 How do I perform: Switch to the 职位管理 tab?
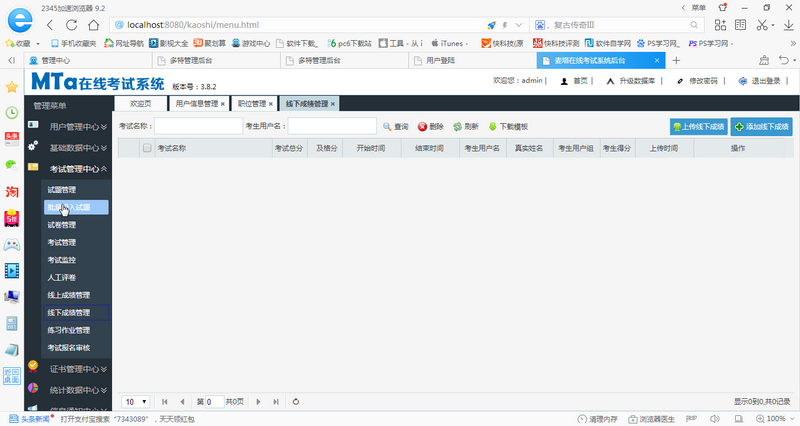pos(252,104)
